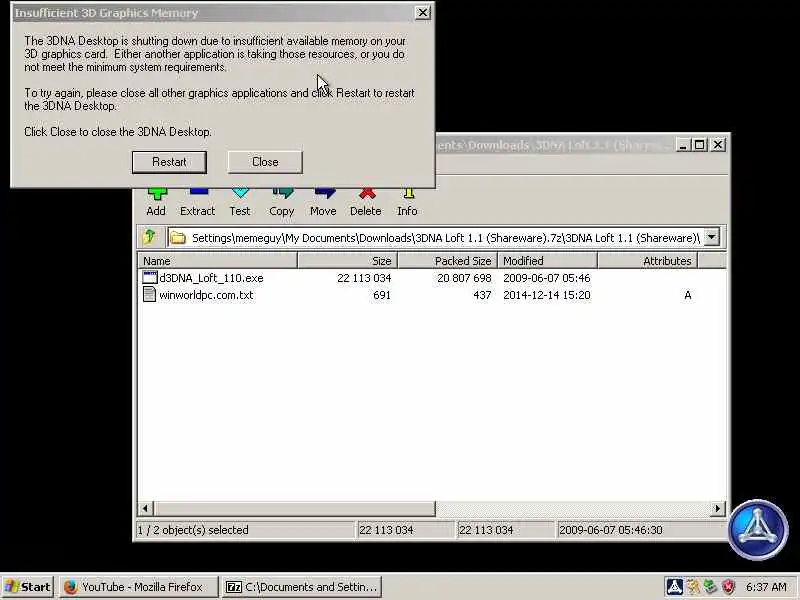Minimize the 7-Zip window
This screenshot has height=600, width=800.
point(683,145)
